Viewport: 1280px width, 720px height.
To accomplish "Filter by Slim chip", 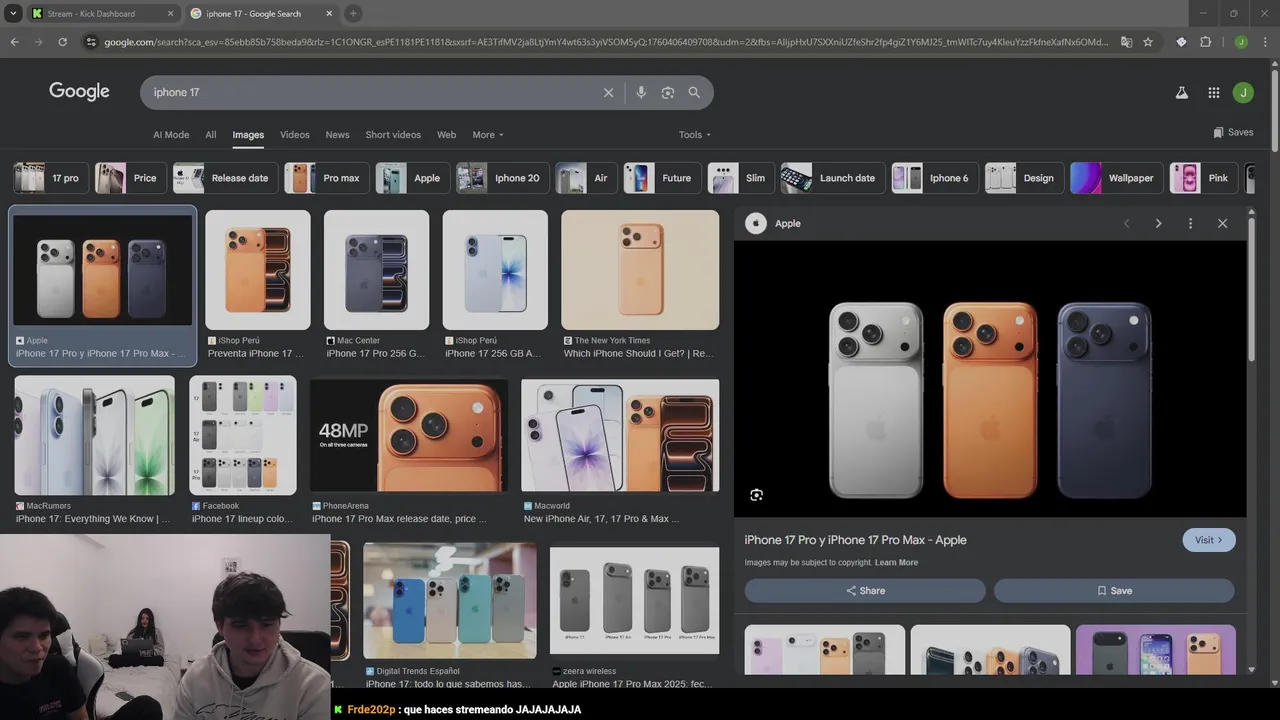I will (x=741, y=178).
